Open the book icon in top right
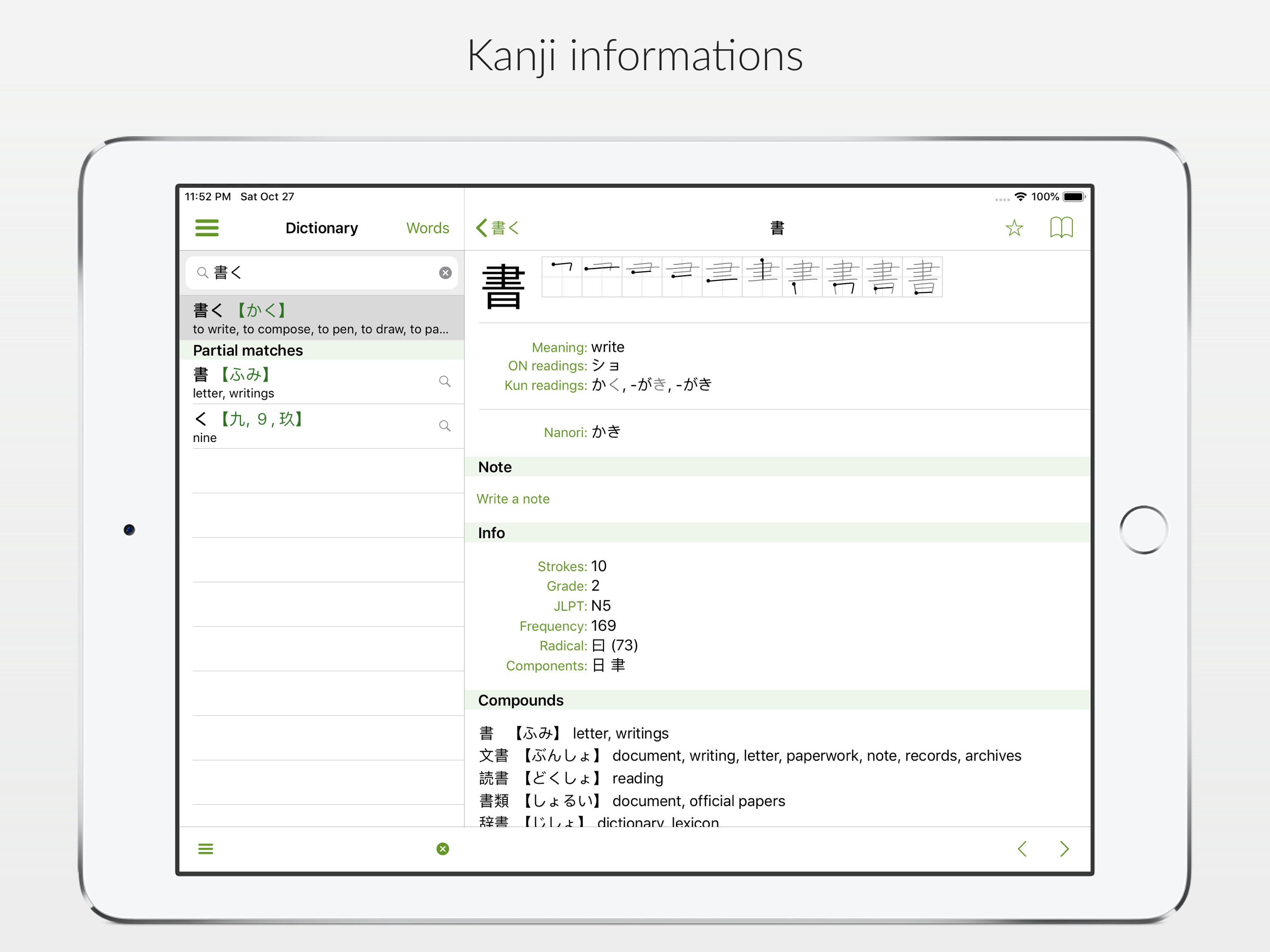The height and width of the screenshot is (952, 1270). click(x=1061, y=228)
